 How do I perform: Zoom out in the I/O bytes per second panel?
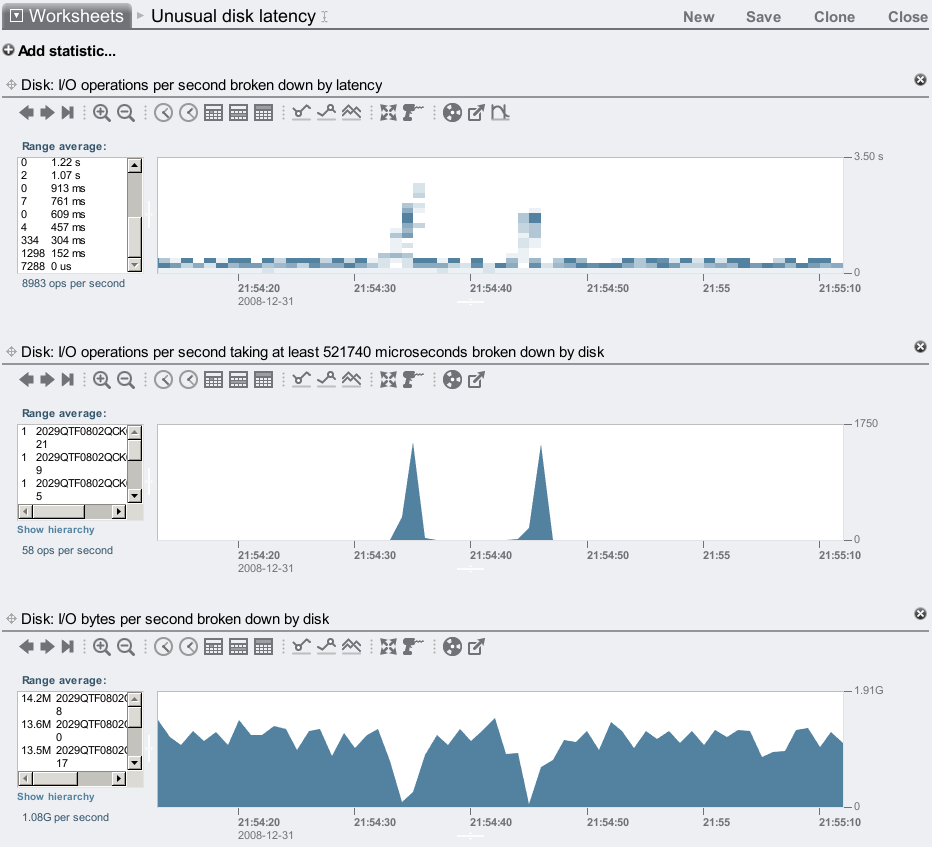126,647
